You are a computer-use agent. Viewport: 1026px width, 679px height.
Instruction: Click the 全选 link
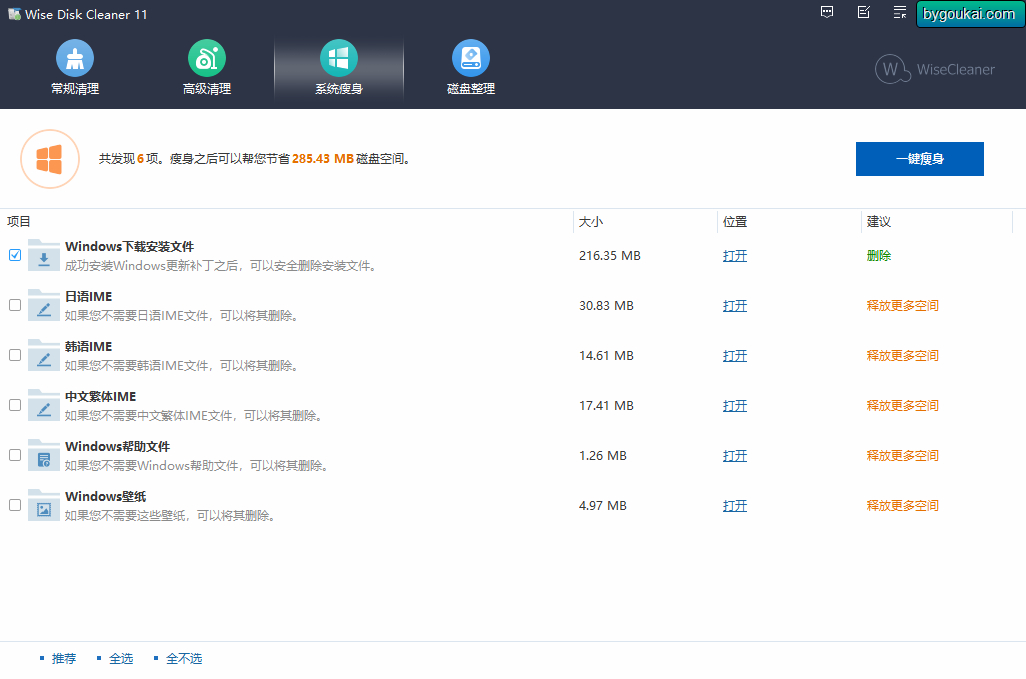(x=121, y=659)
